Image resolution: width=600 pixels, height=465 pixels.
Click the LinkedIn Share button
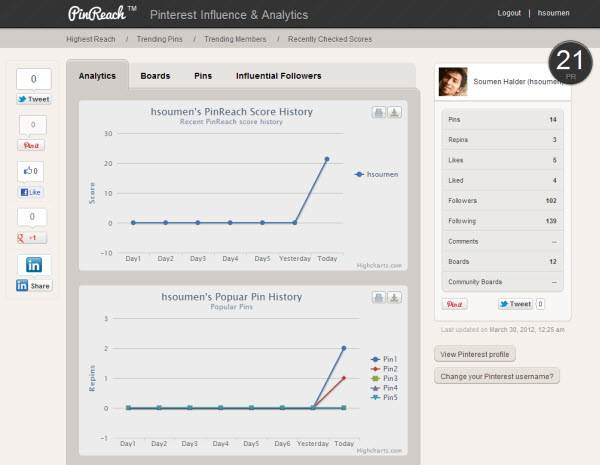point(34,286)
